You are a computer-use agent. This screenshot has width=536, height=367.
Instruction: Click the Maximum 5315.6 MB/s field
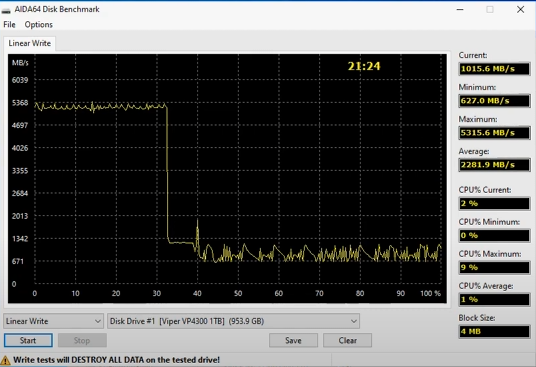pyautogui.click(x=494, y=133)
